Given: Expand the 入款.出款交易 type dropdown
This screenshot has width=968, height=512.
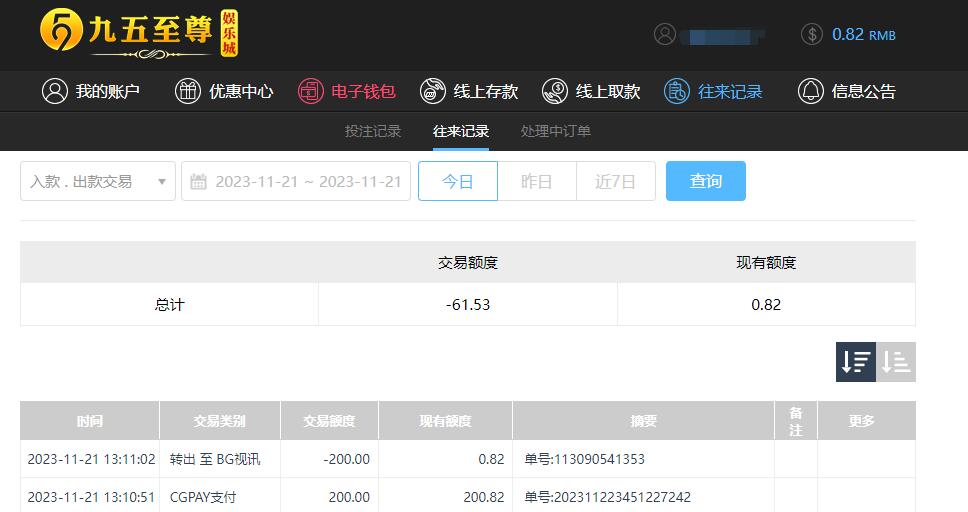Looking at the screenshot, I should point(98,181).
